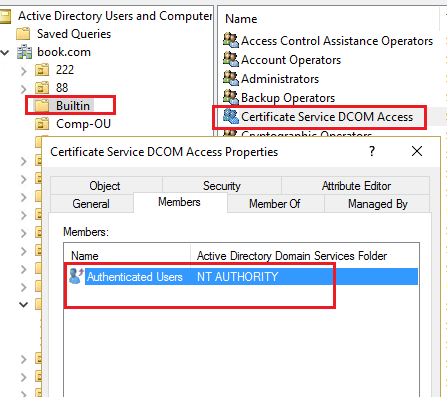Switch to the Managed By tab
Screen dimensions: 447x397
[377, 204]
